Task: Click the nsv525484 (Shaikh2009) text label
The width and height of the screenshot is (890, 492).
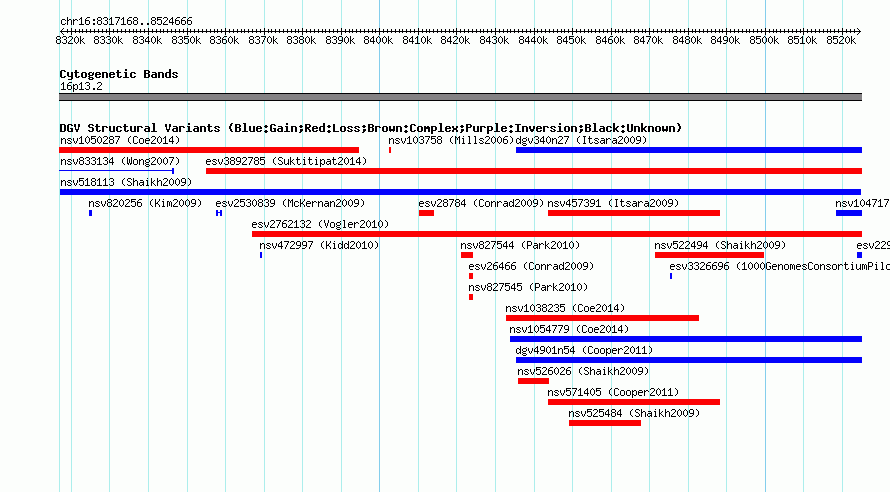Action: (x=634, y=413)
